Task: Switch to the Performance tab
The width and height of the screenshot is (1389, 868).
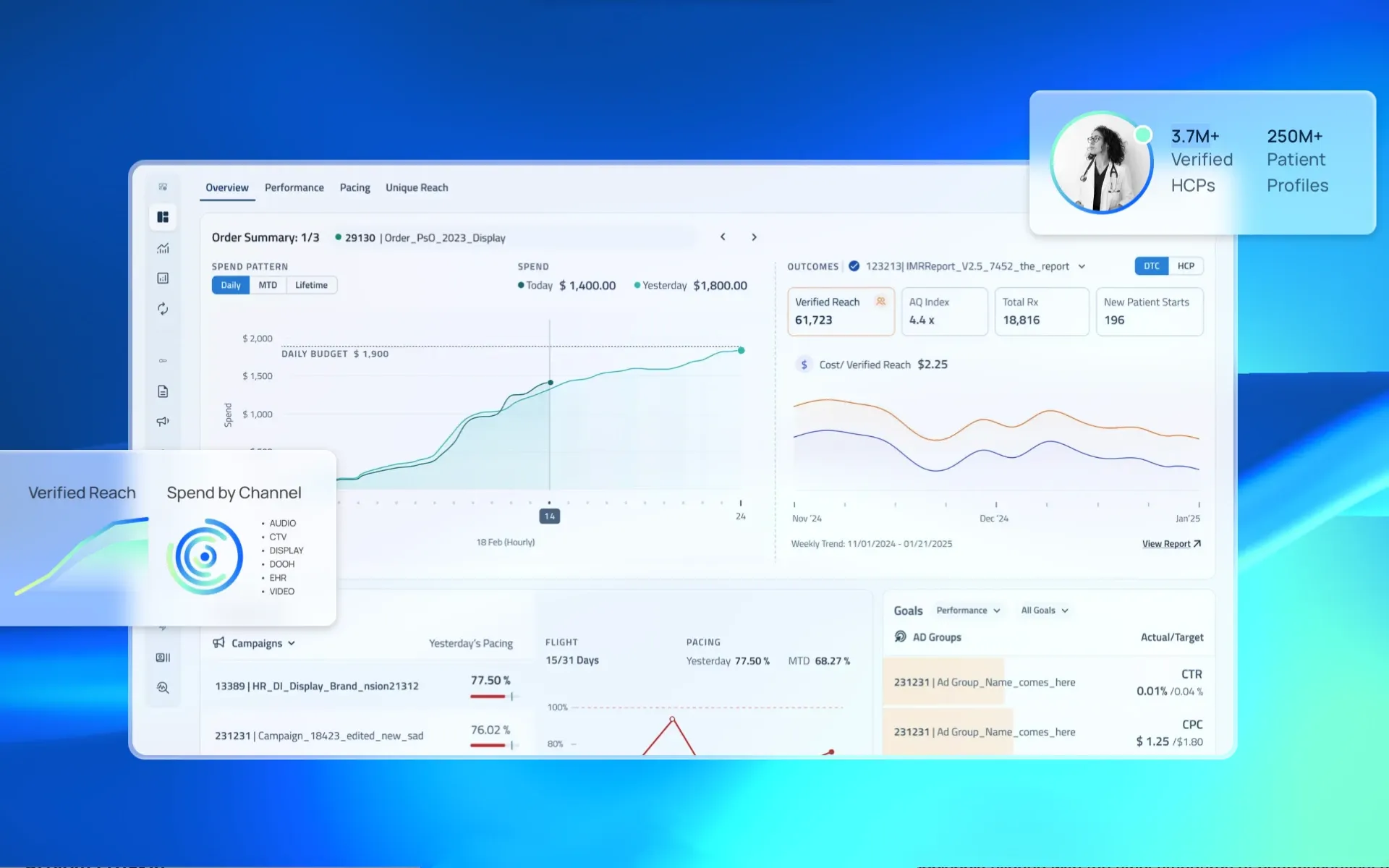Action: point(294,187)
